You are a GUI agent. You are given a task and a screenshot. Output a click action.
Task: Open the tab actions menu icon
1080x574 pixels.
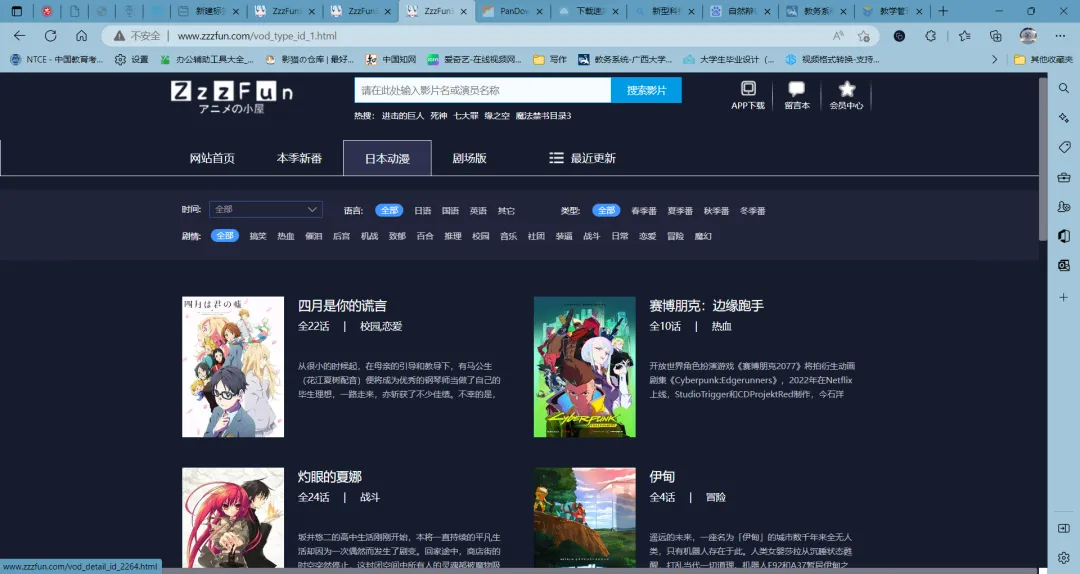(17, 11)
